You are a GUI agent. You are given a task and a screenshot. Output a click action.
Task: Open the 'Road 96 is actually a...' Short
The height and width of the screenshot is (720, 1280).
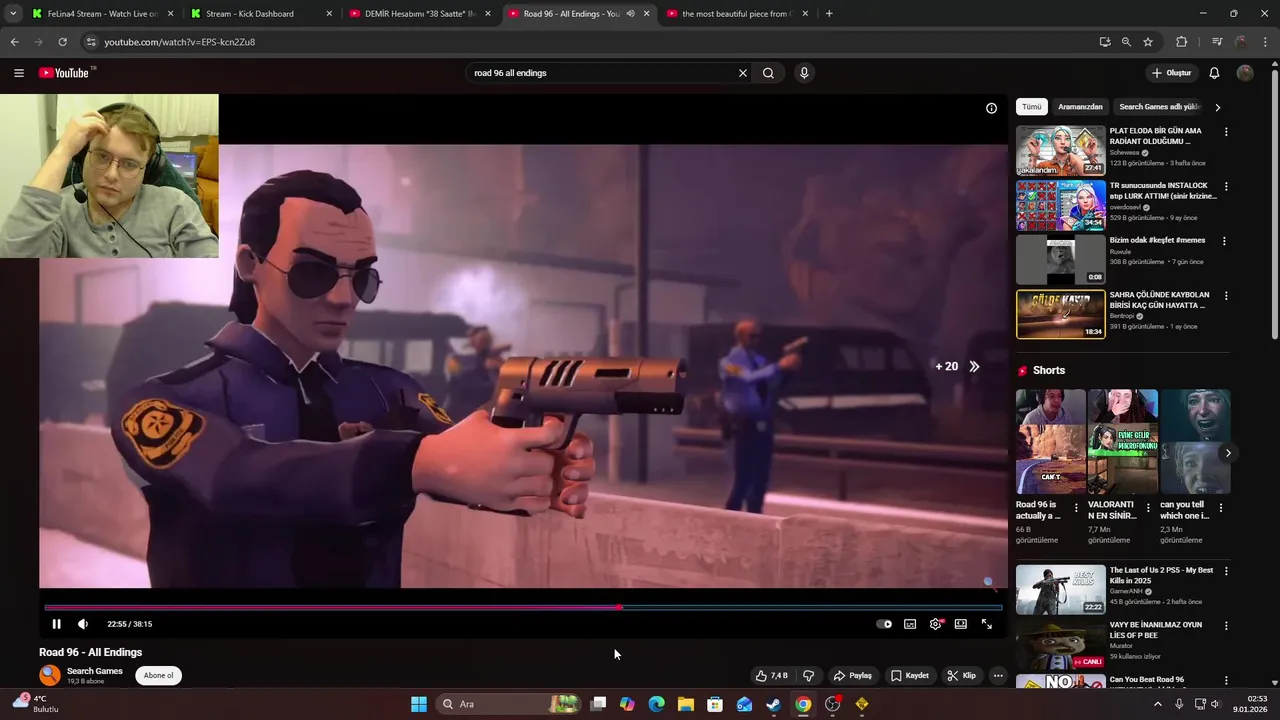1051,442
